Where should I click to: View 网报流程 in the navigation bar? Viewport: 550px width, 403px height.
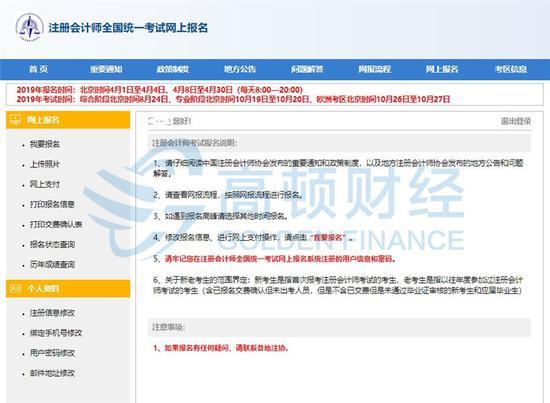click(374, 69)
